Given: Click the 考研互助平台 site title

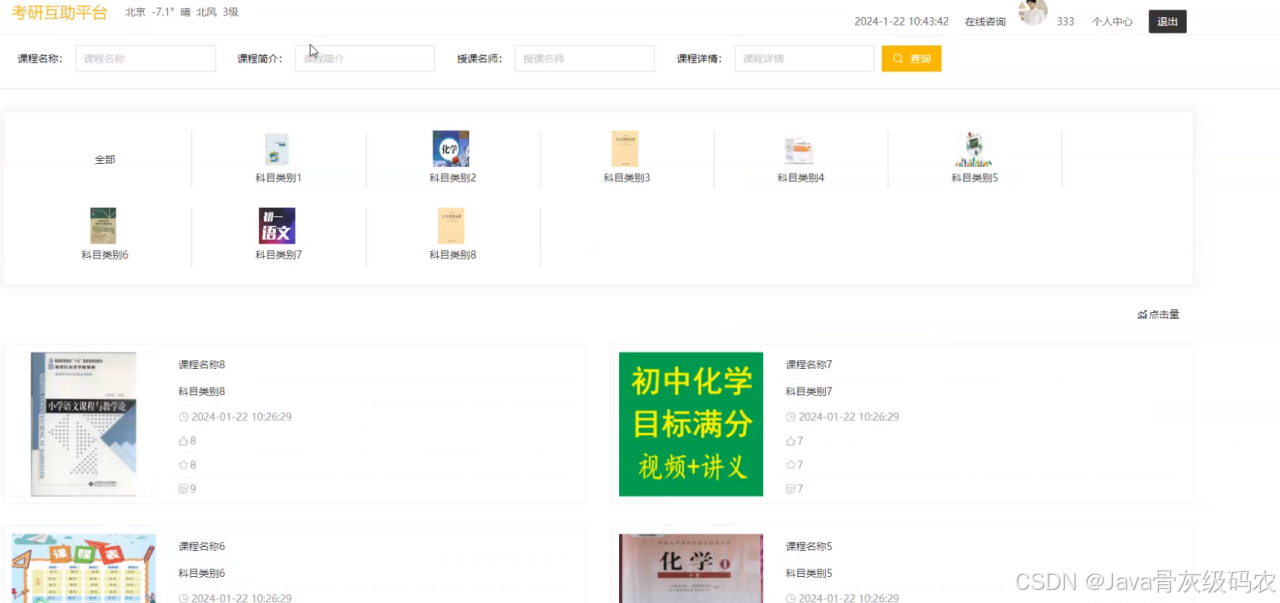Looking at the screenshot, I should click(58, 14).
